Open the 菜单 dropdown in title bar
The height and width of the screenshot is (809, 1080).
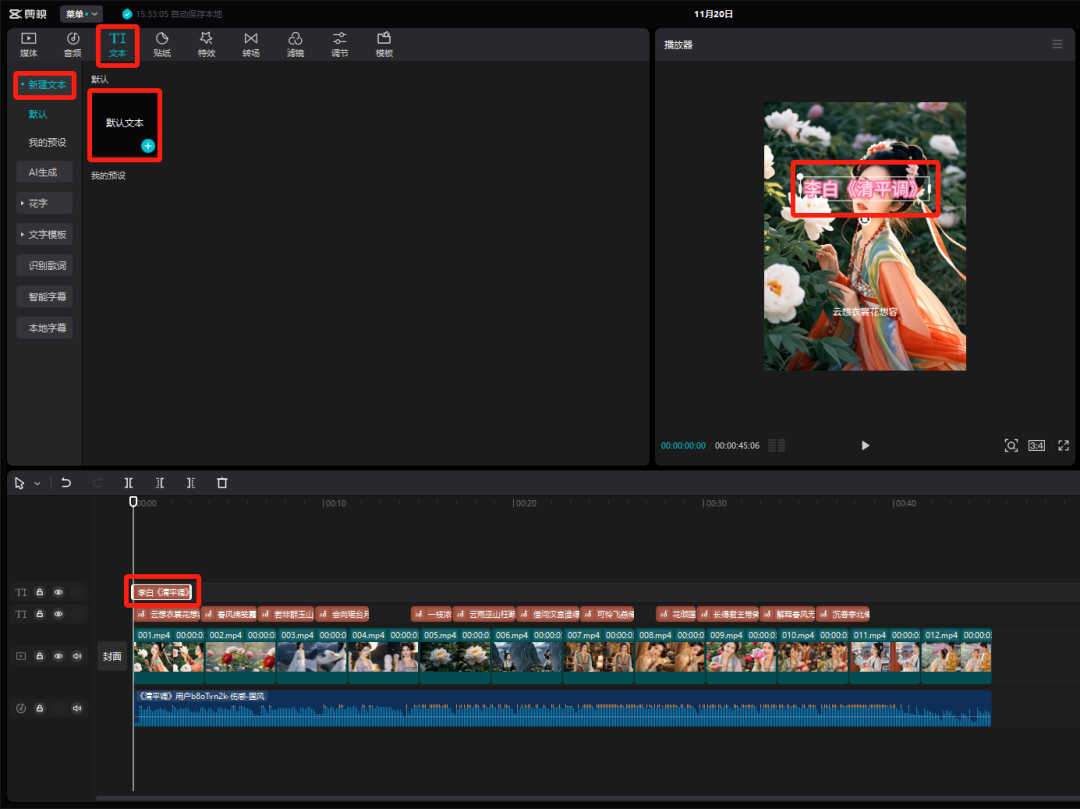pos(80,14)
